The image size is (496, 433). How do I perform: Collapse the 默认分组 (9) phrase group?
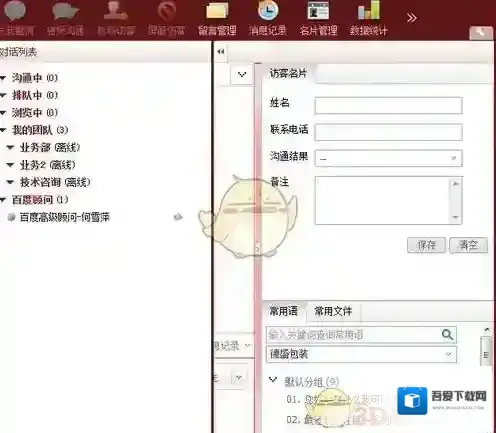click(273, 380)
